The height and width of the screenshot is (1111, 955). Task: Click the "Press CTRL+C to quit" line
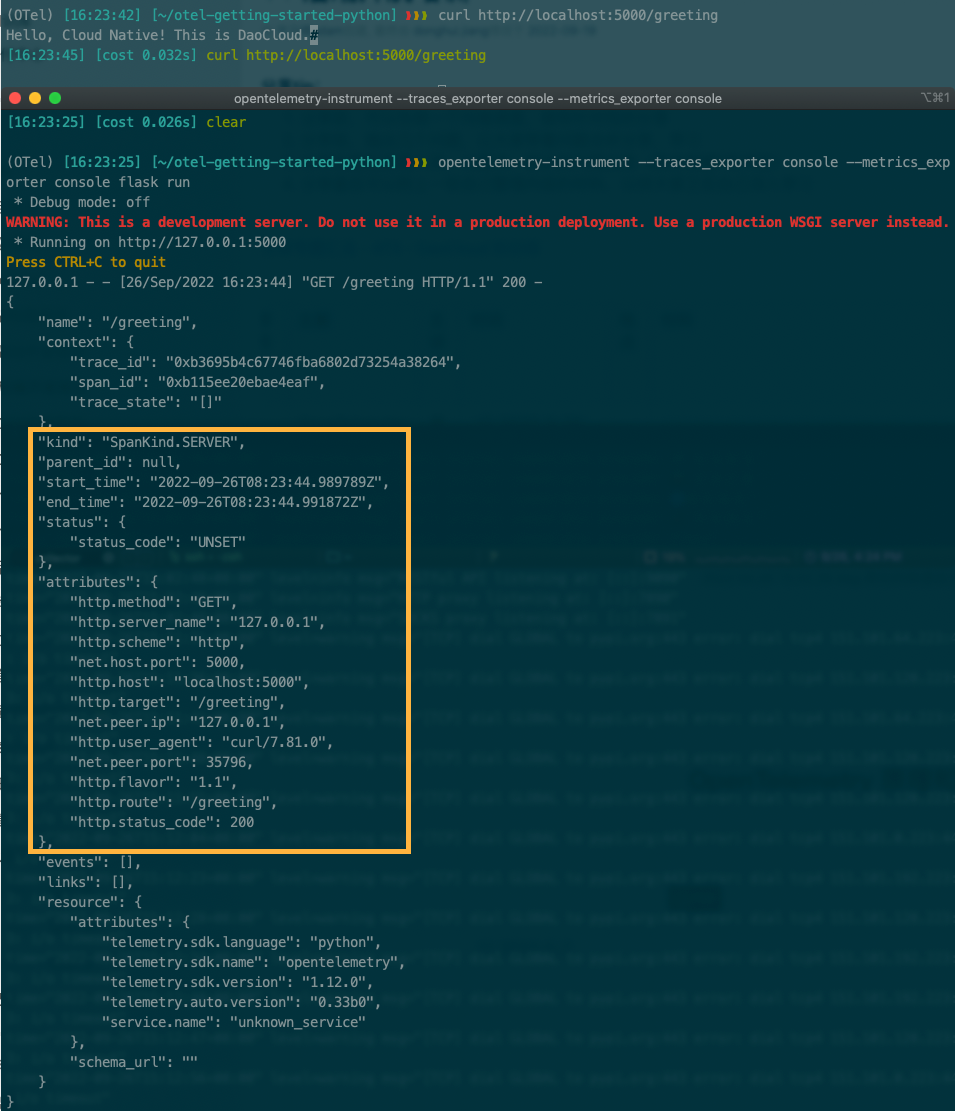click(x=86, y=262)
